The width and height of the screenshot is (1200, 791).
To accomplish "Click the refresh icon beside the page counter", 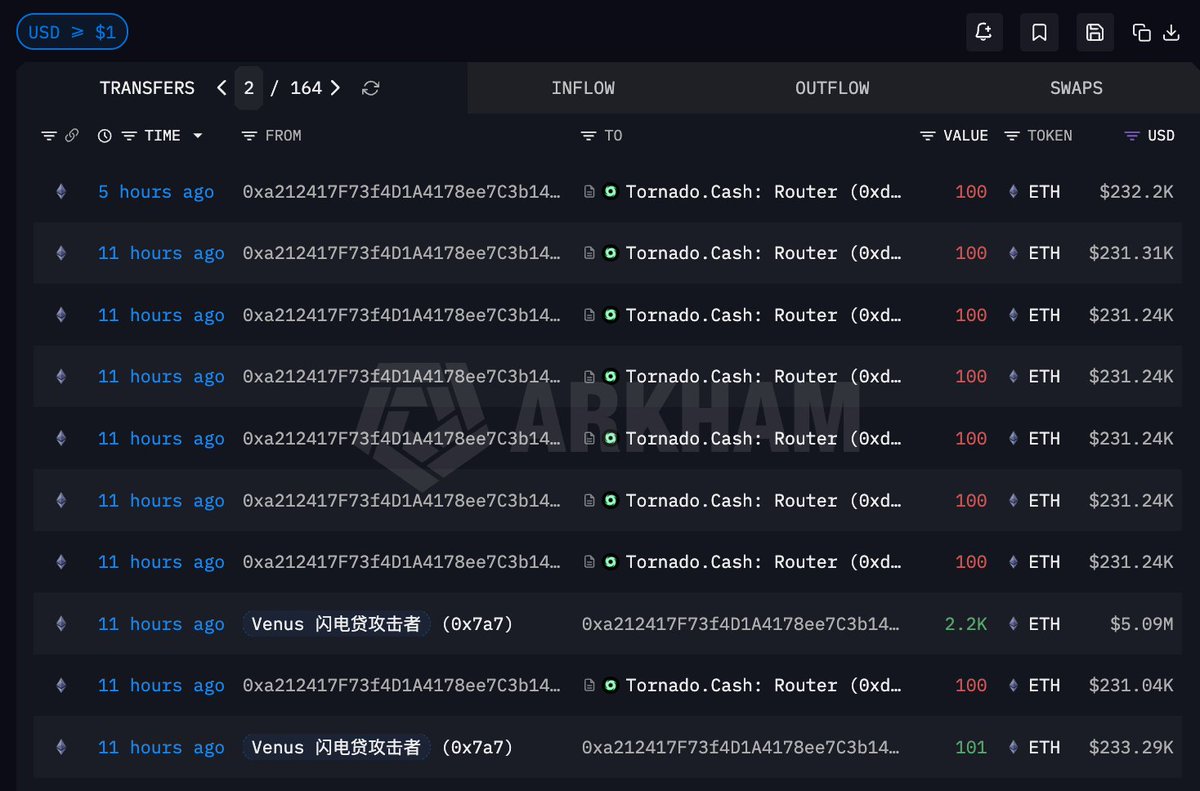I will pyautogui.click(x=370, y=88).
